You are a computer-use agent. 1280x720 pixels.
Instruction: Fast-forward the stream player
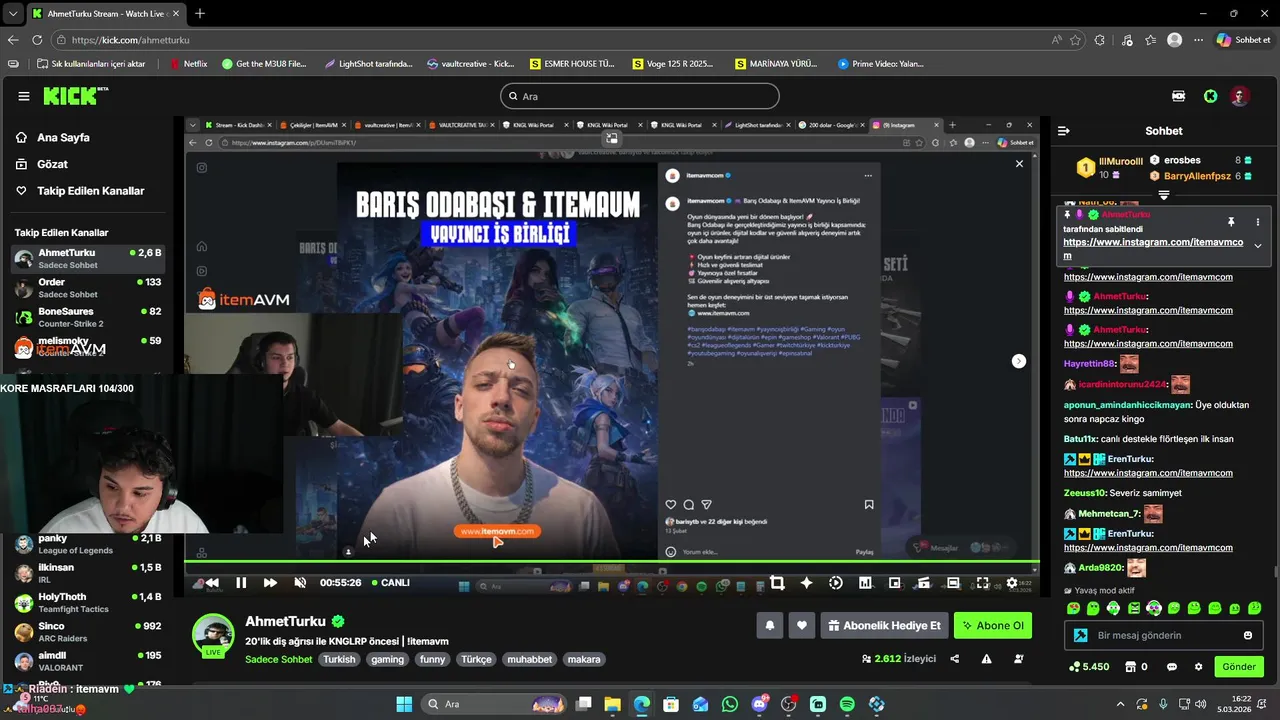[270, 583]
